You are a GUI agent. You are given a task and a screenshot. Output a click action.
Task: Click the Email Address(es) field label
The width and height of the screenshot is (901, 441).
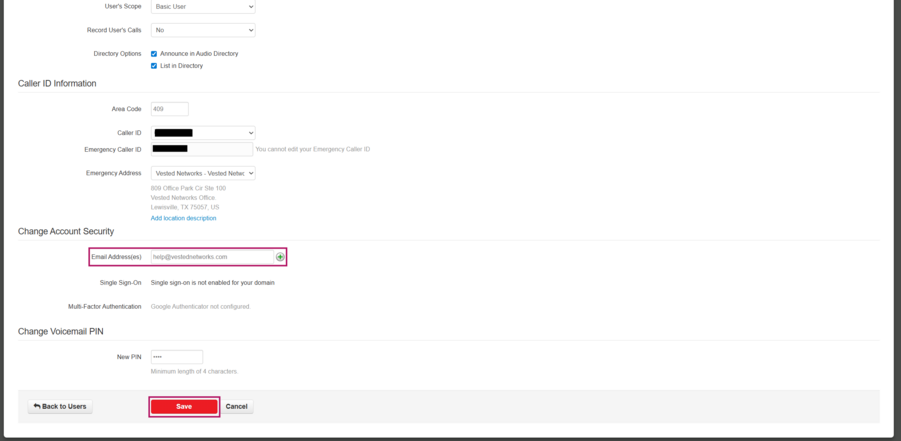pyautogui.click(x=116, y=257)
